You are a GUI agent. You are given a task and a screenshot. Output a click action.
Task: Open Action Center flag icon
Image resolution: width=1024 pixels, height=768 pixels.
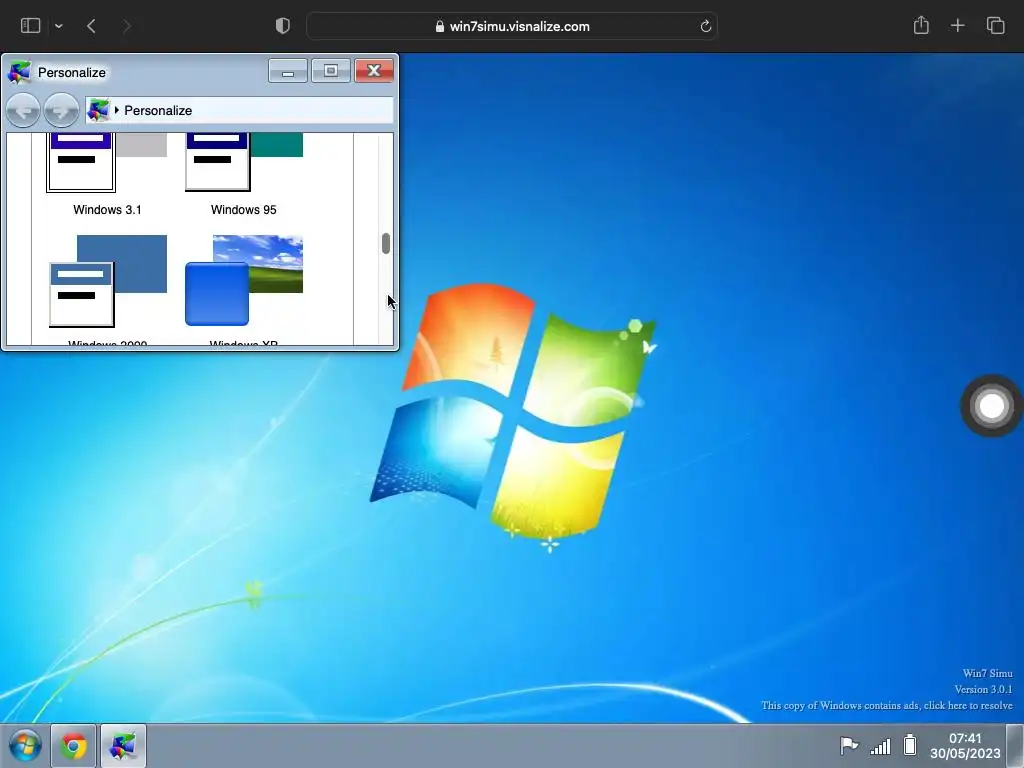tap(848, 745)
